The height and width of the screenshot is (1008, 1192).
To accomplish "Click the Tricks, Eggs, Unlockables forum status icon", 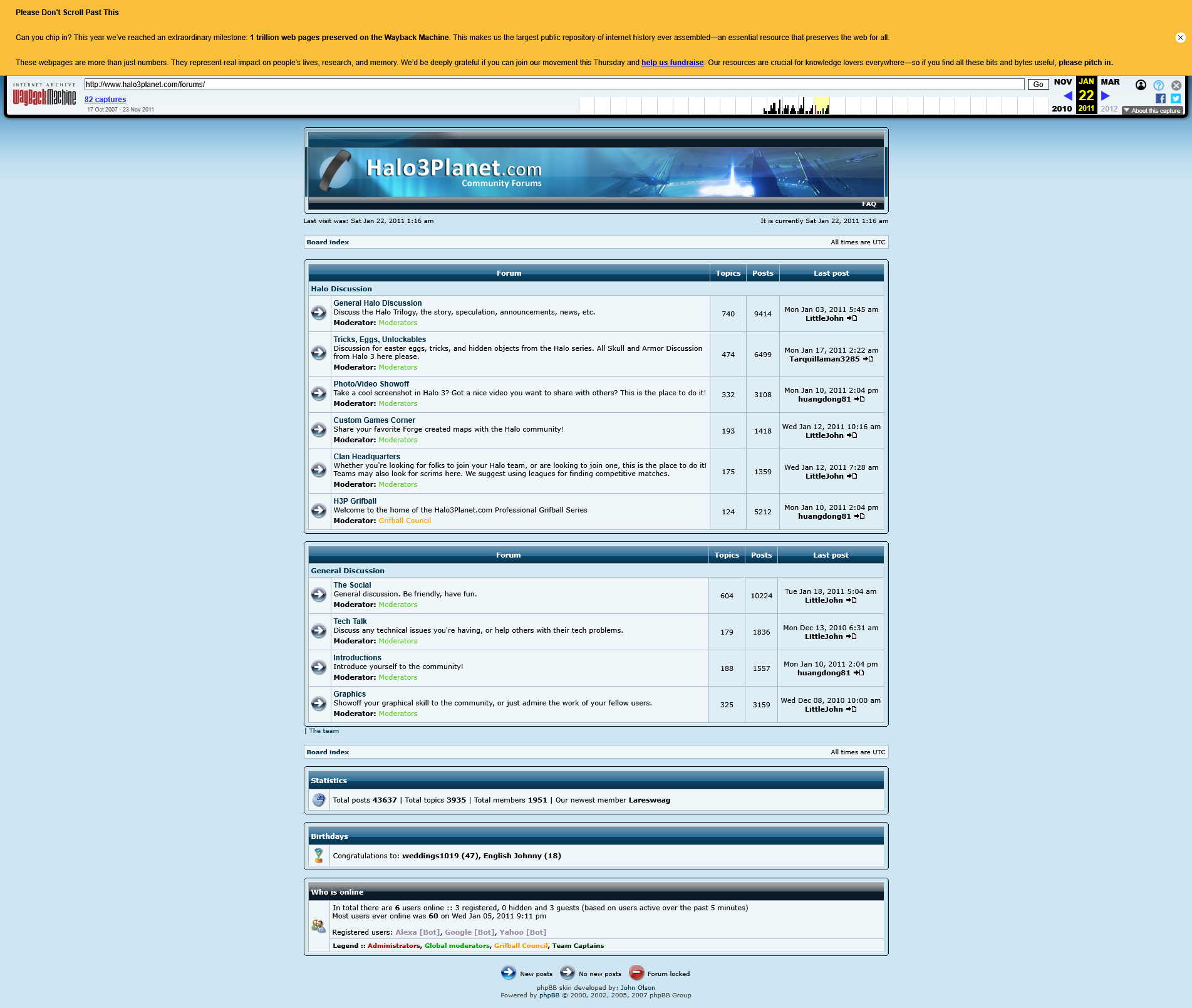I will pos(319,353).
